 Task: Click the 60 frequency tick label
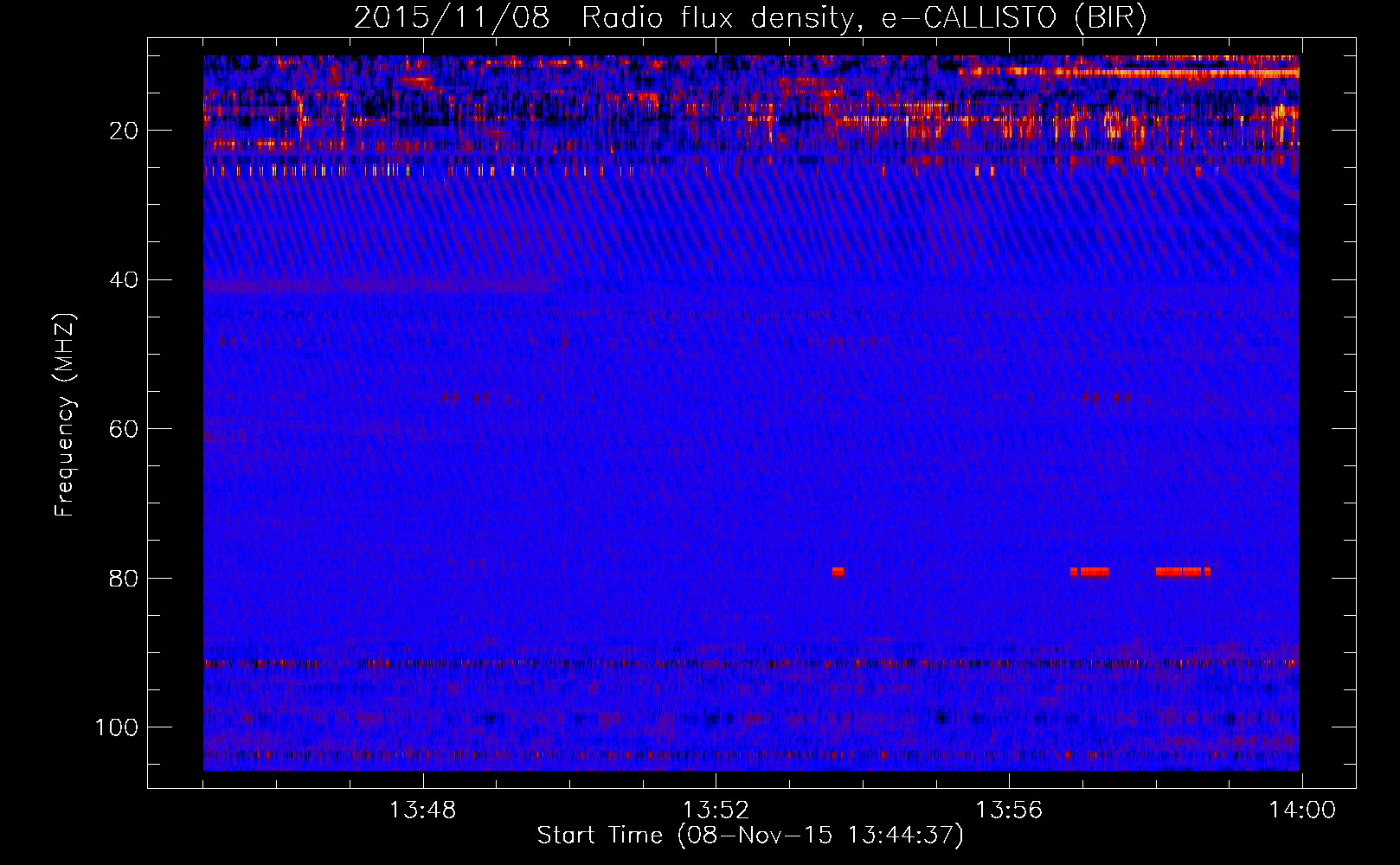124,429
